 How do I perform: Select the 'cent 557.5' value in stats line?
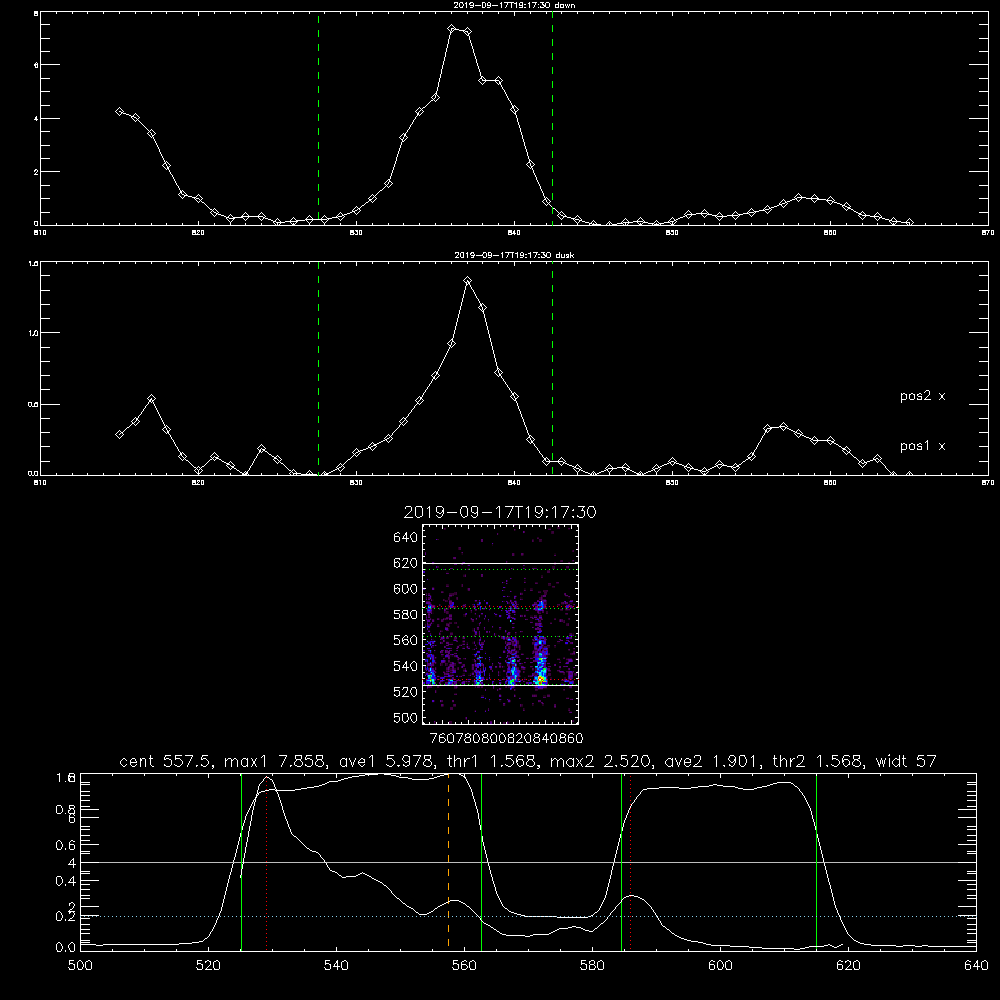coord(165,761)
